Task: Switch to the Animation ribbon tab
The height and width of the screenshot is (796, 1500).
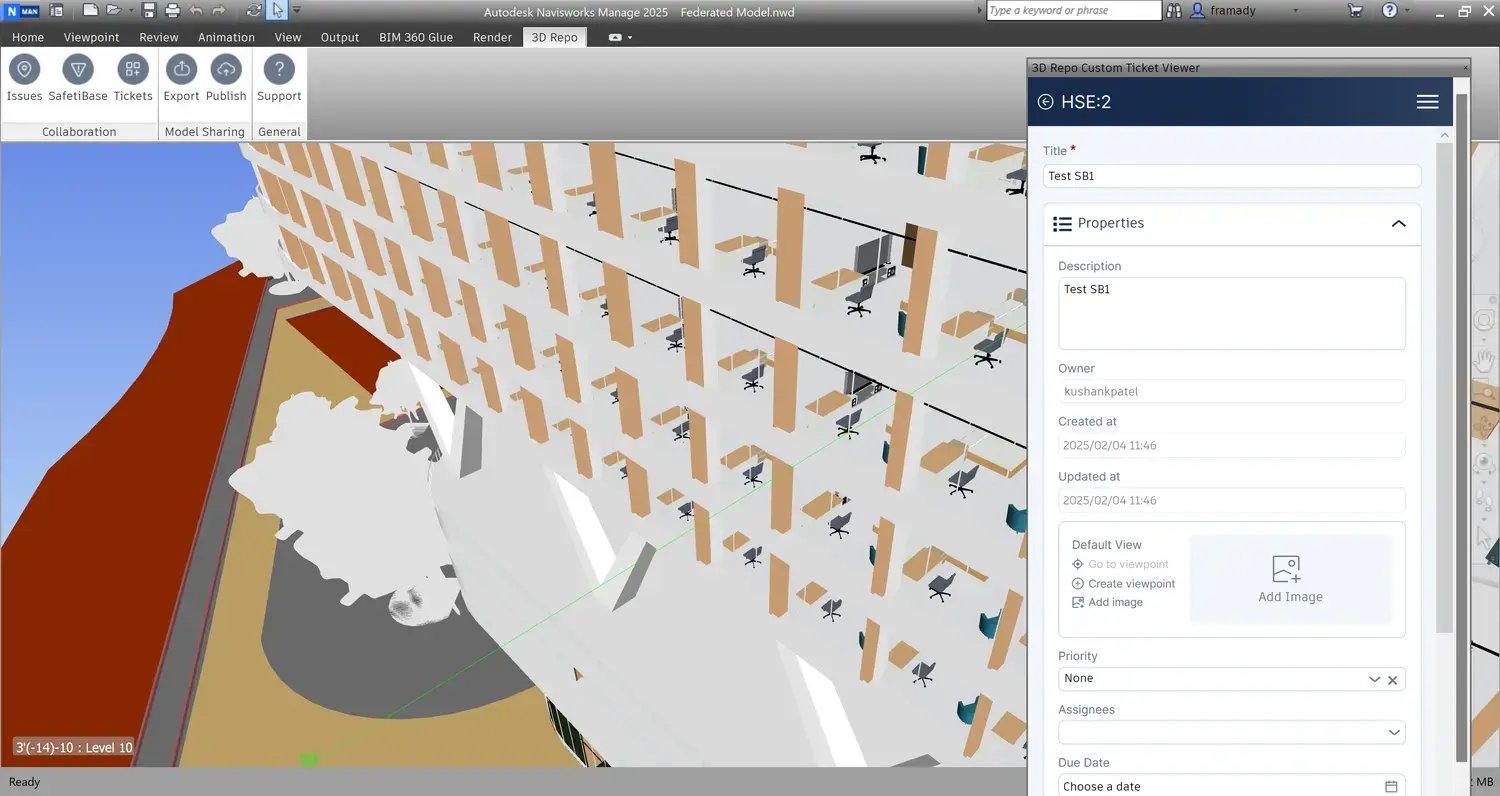Action: click(x=226, y=37)
